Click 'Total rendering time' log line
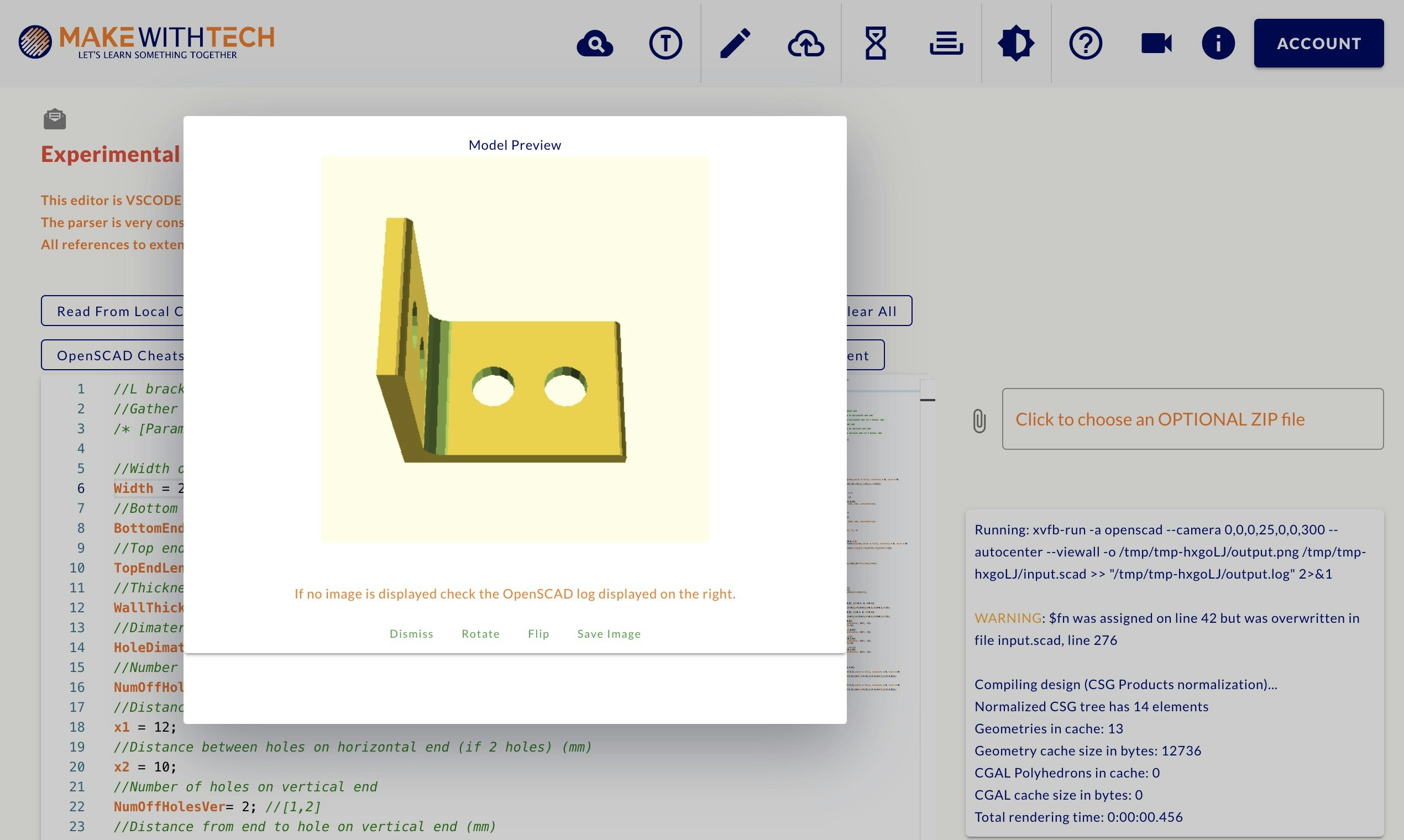This screenshot has width=1404, height=840. [1078, 817]
